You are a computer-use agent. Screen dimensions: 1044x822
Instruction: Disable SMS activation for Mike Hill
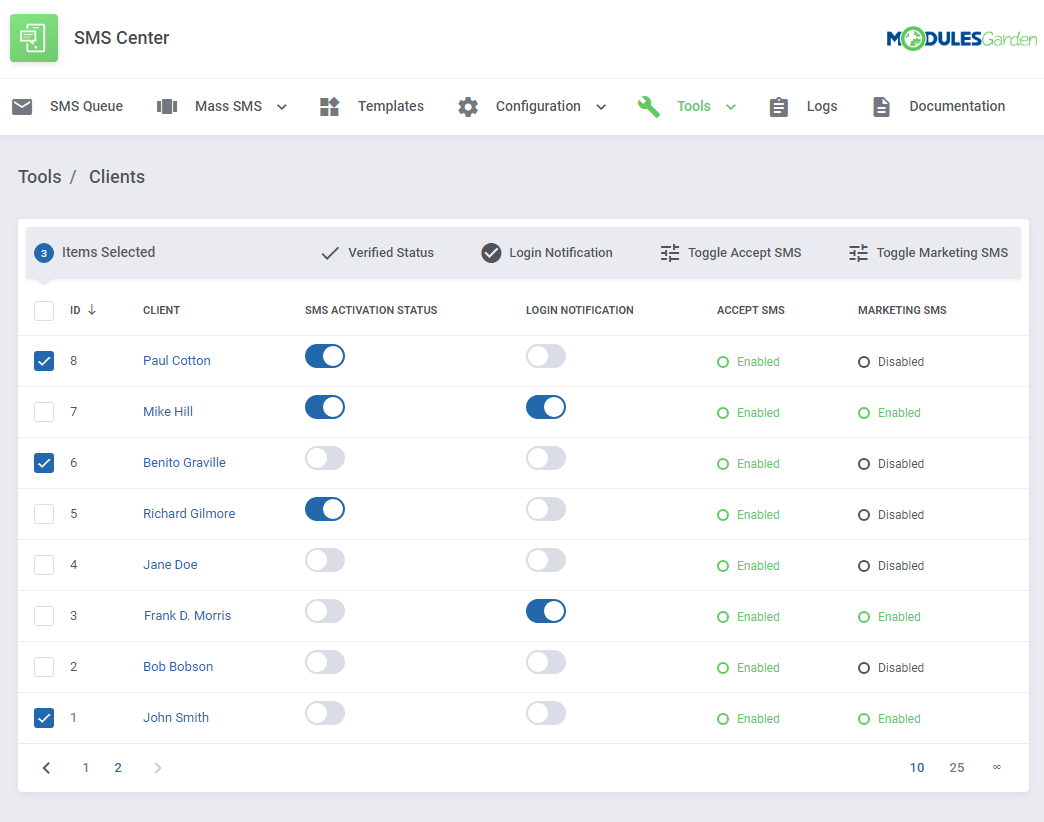325,407
